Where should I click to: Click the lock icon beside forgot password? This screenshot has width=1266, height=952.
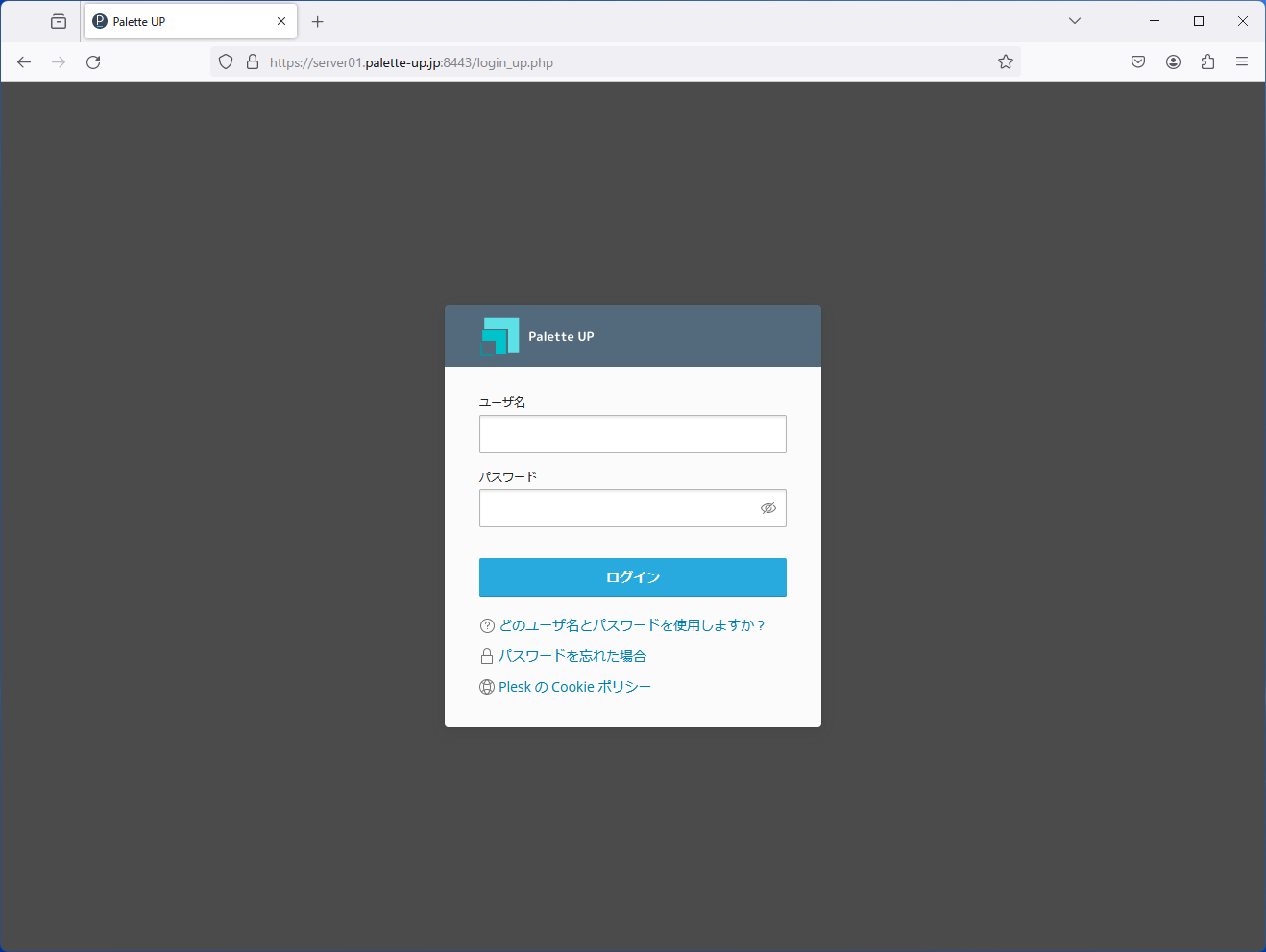pyautogui.click(x=487, y=656)
